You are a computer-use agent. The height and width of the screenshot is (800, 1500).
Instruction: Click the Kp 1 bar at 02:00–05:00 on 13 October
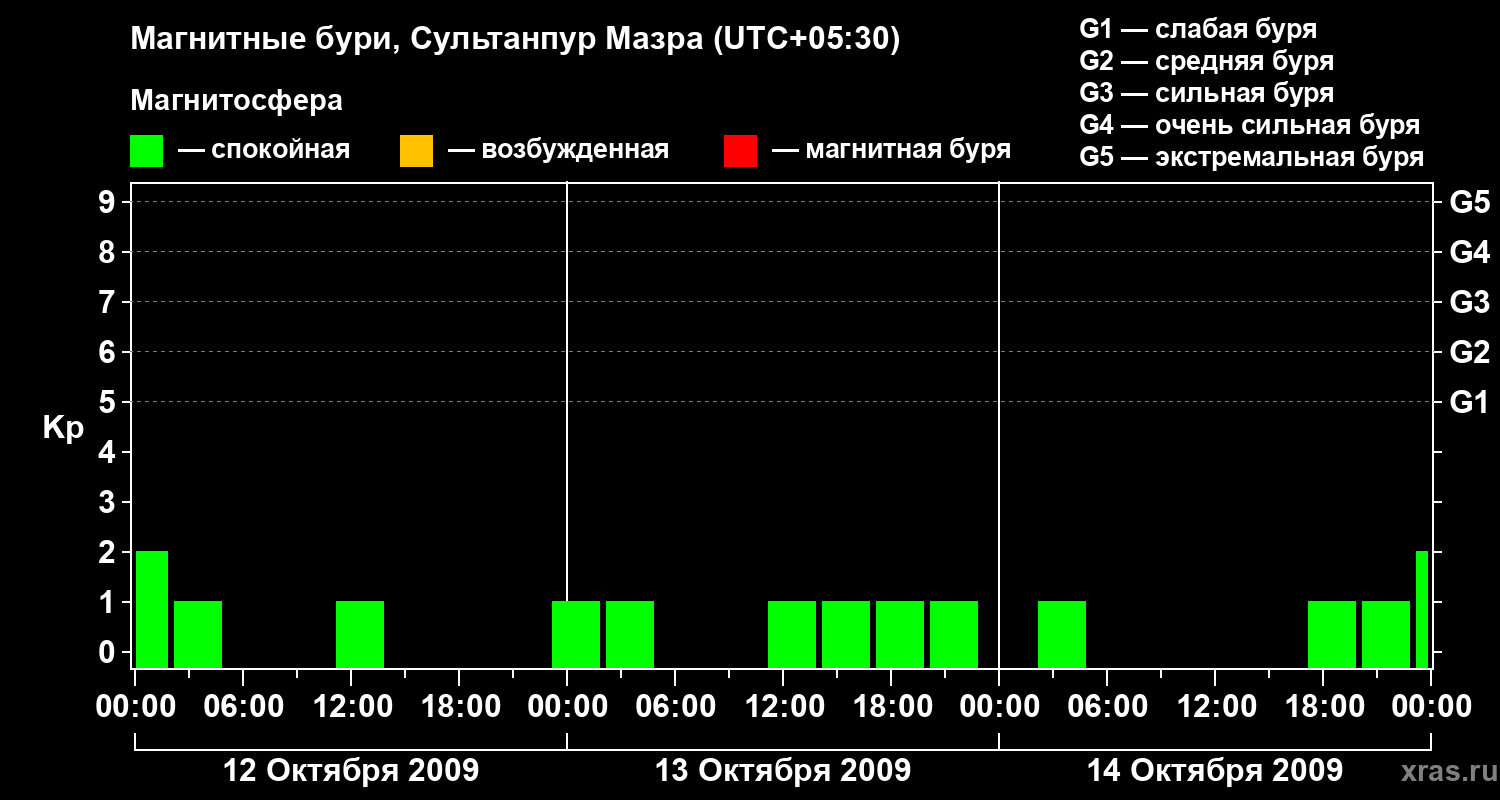(630, 634)
